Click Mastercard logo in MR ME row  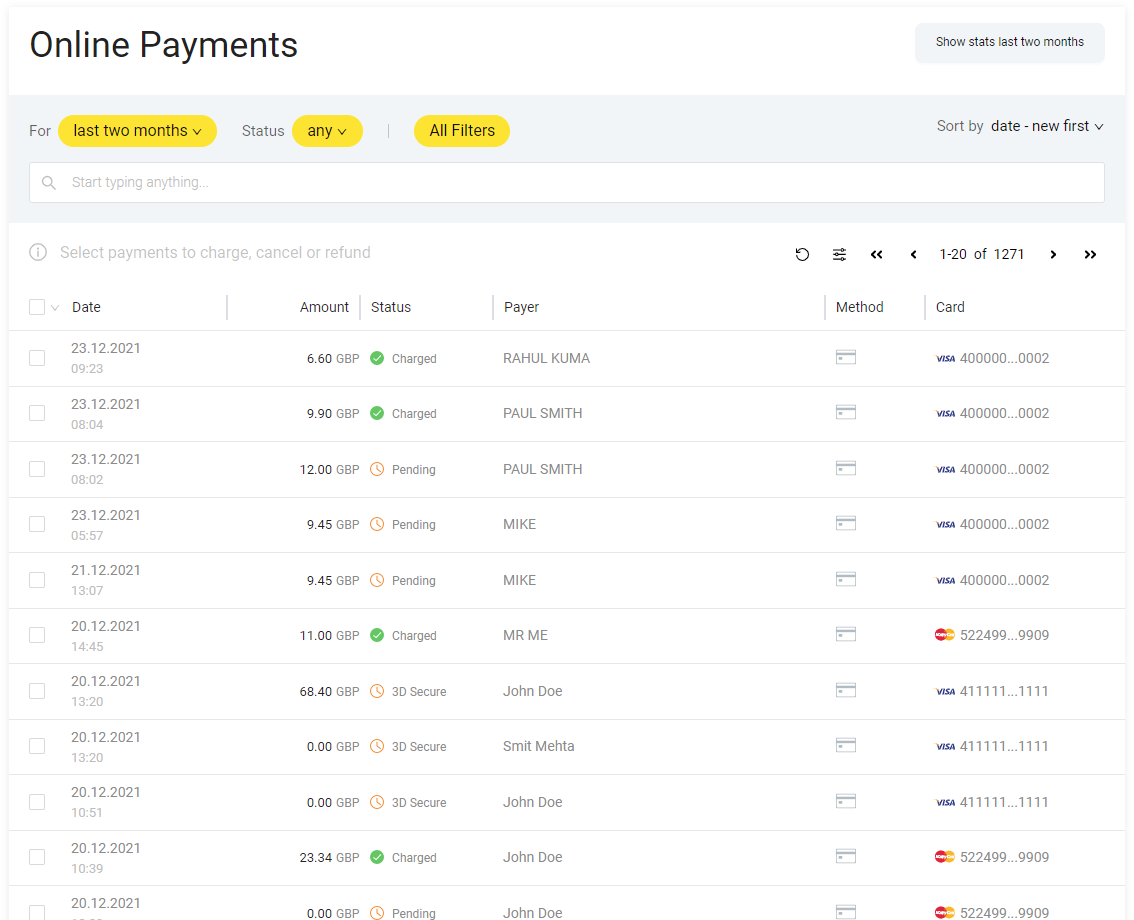[945, 635]
